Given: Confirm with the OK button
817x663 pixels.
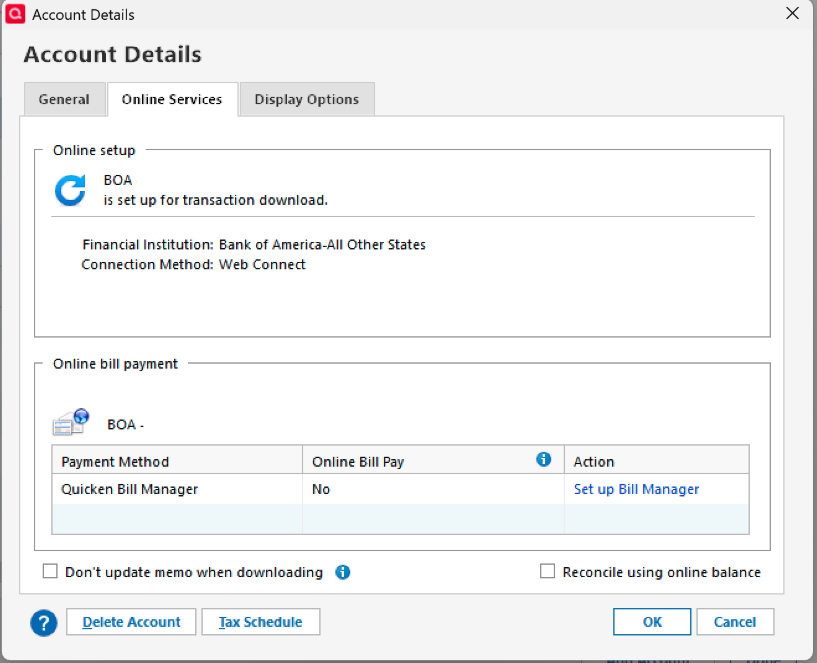Looking at the screenshot, I should click(652, 622).
